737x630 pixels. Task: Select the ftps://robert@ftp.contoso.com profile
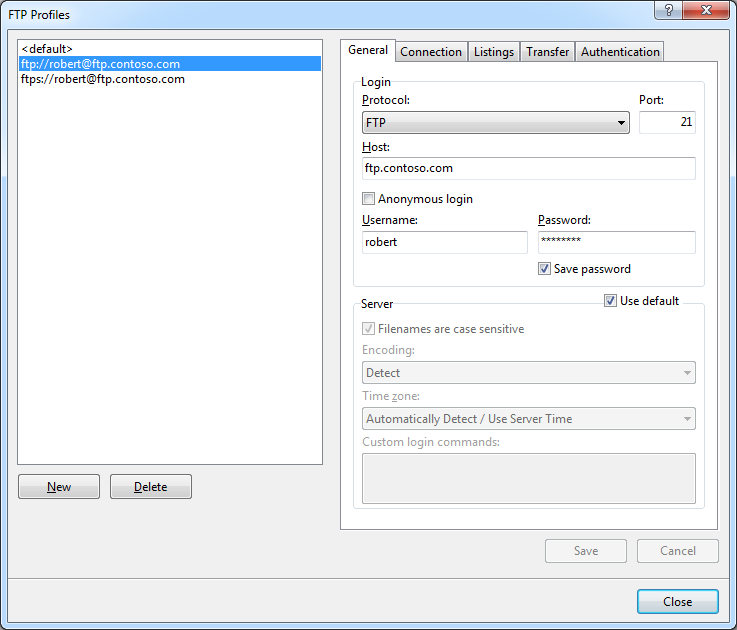103,79
